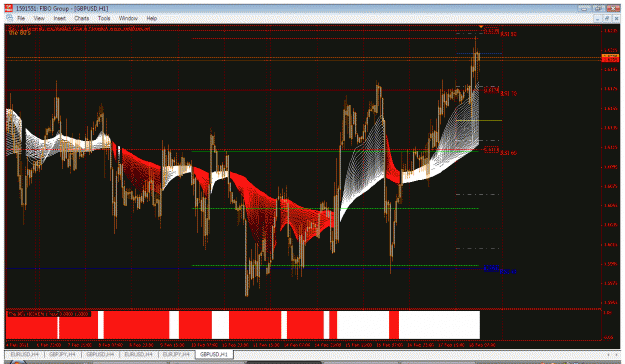Restore down the inner chart window

click(x=607, y=18)
